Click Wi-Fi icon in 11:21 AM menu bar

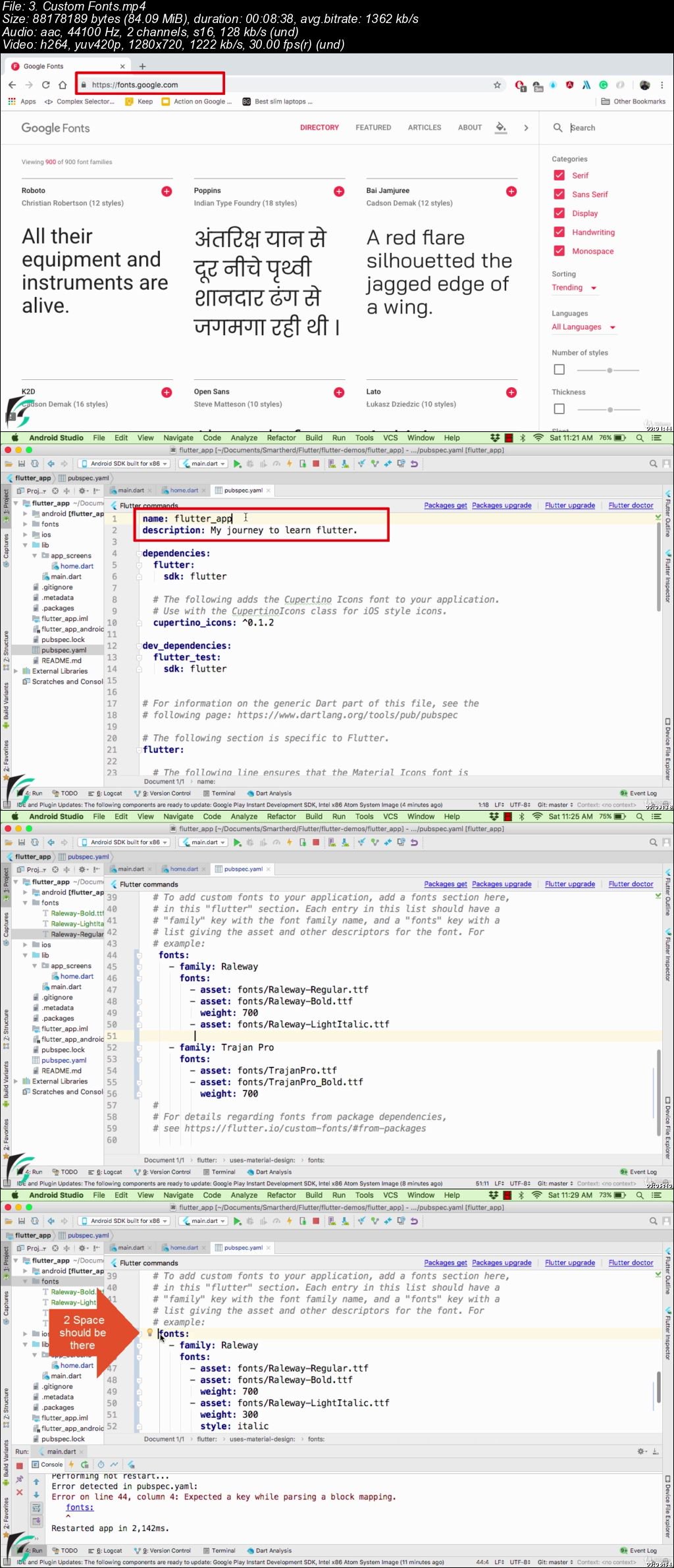538,438
